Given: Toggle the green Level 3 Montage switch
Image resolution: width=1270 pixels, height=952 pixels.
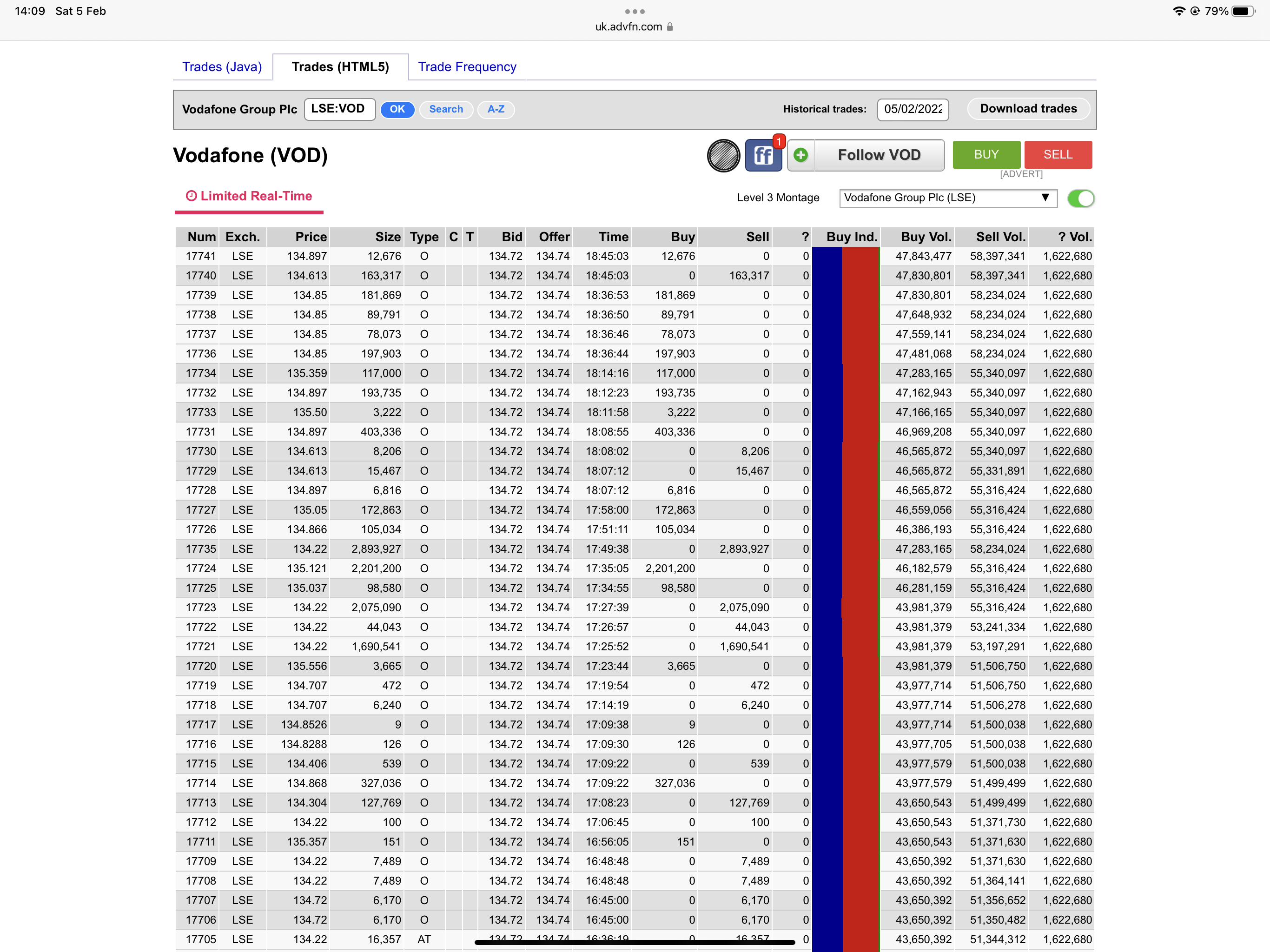Looking at the screenshot, I should point(1080,198).
